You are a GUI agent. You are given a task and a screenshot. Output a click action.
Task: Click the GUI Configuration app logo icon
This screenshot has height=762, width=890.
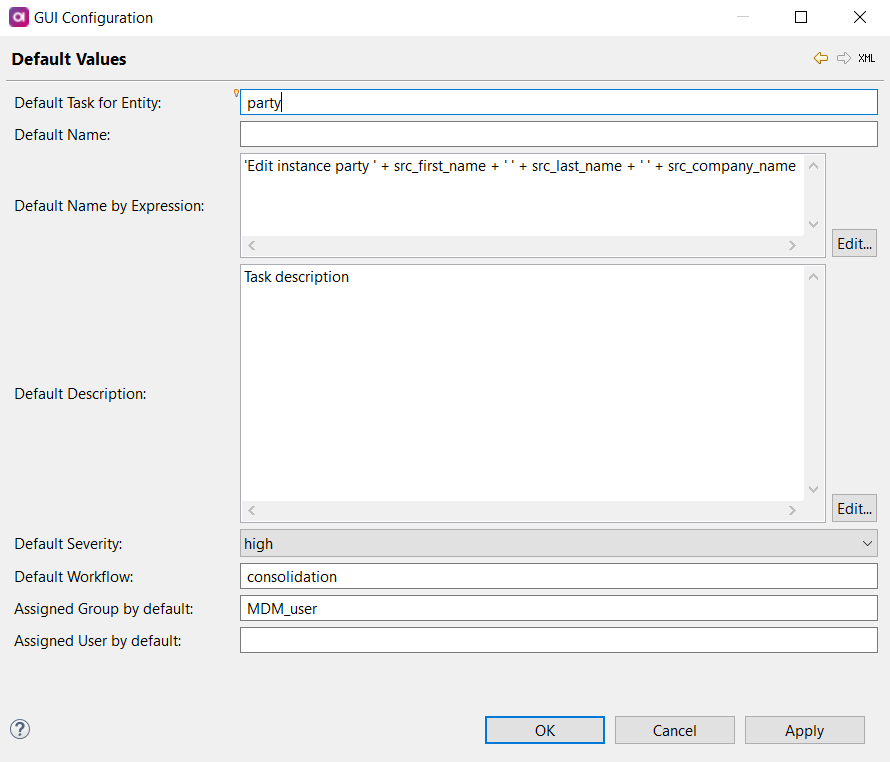point(18,17)
